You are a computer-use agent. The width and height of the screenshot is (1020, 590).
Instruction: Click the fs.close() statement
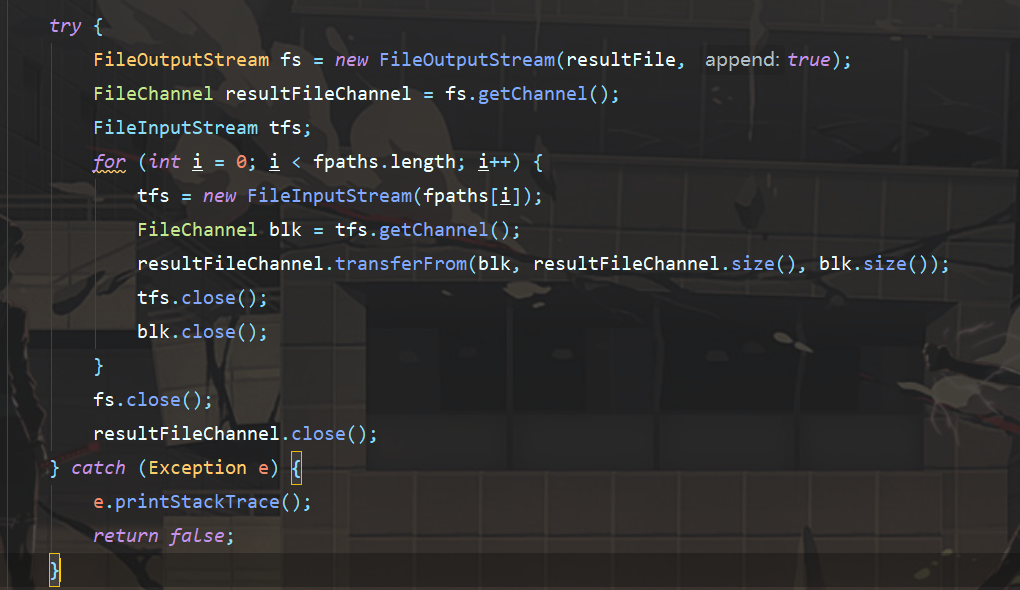point(153,400)
